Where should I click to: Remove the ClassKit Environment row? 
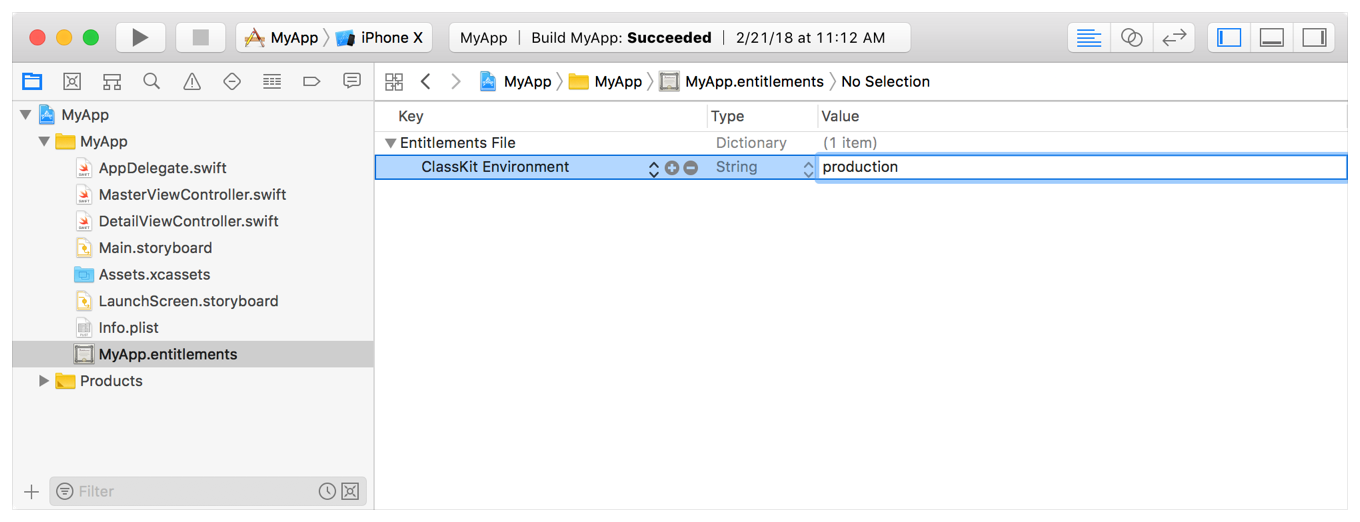coord(690,168)
